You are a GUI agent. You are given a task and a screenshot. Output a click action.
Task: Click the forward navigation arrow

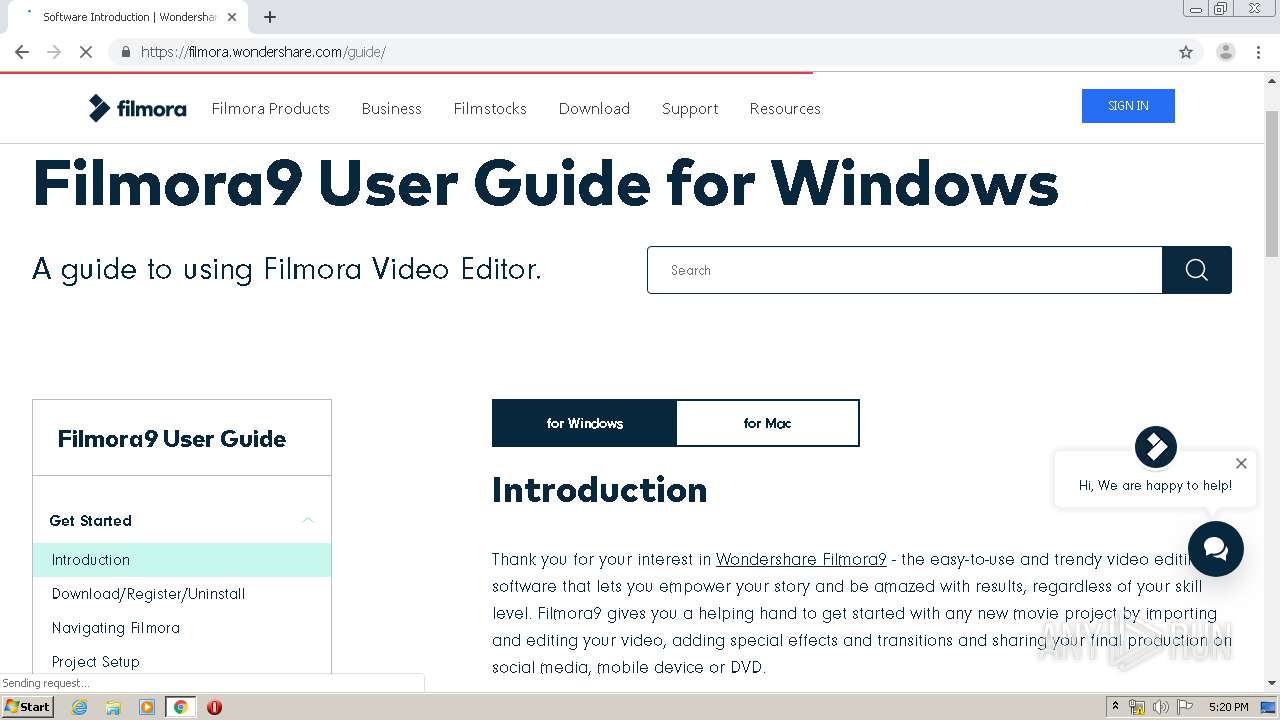tap(54, 52)
